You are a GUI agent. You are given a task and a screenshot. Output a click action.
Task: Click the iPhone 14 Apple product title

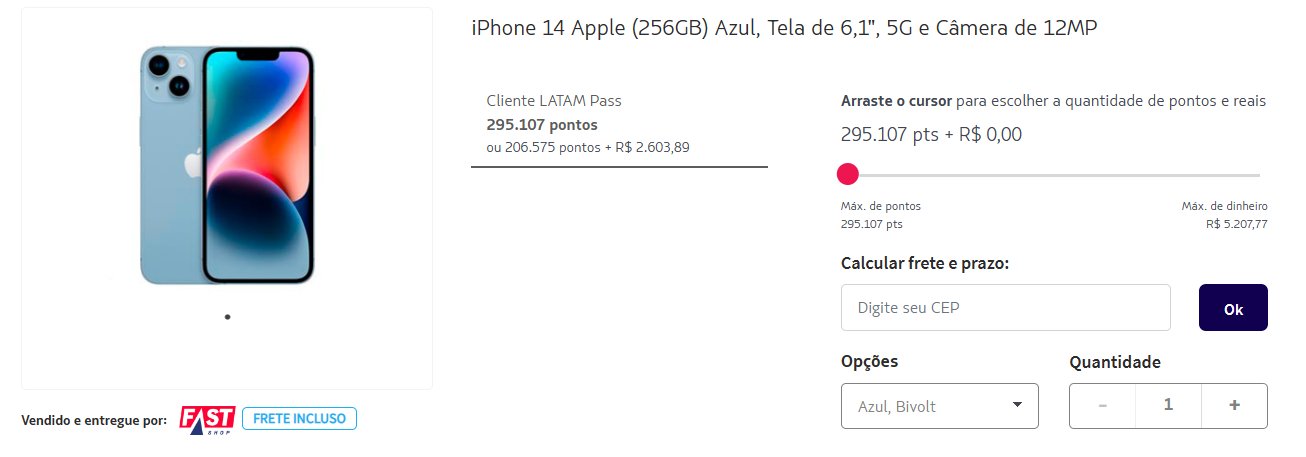click(785, 29)
